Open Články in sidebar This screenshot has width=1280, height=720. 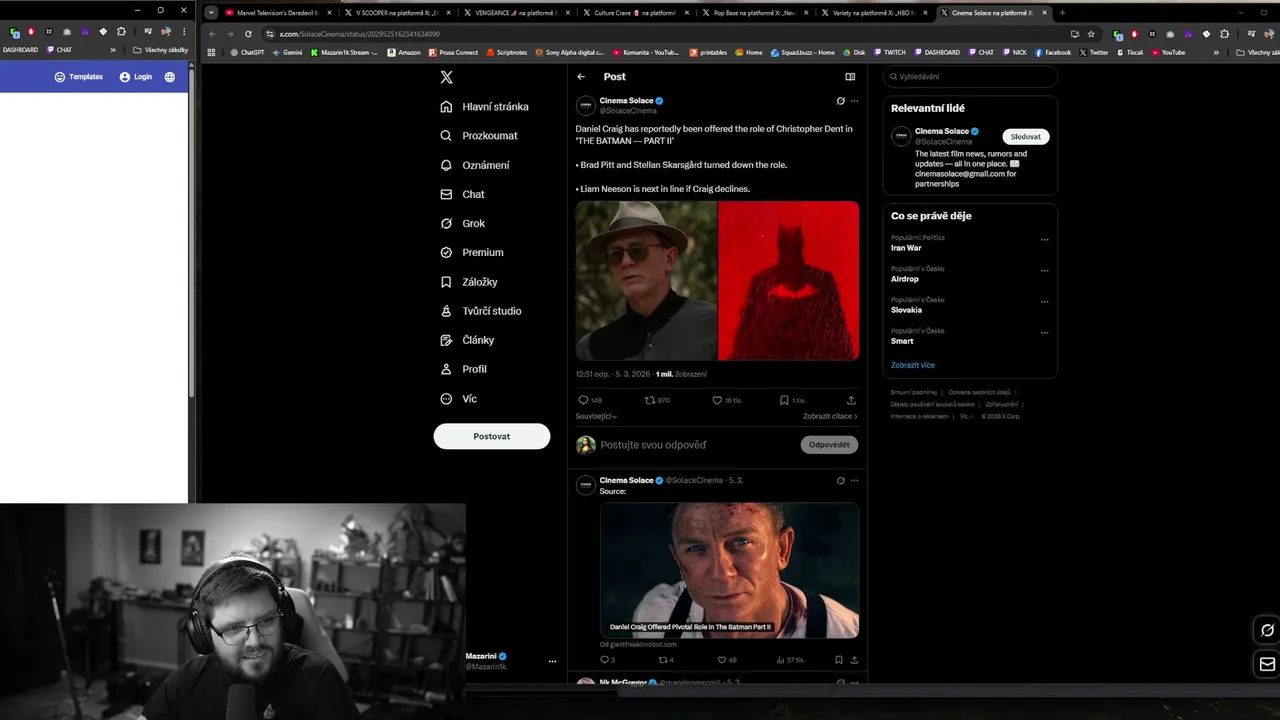(467, 340)
